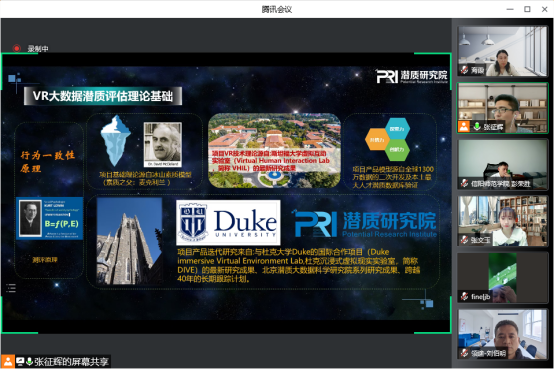Screen dimensions: 554x370
Task: Select the finejjb participant thumbnail
Action: click(502, 278)
